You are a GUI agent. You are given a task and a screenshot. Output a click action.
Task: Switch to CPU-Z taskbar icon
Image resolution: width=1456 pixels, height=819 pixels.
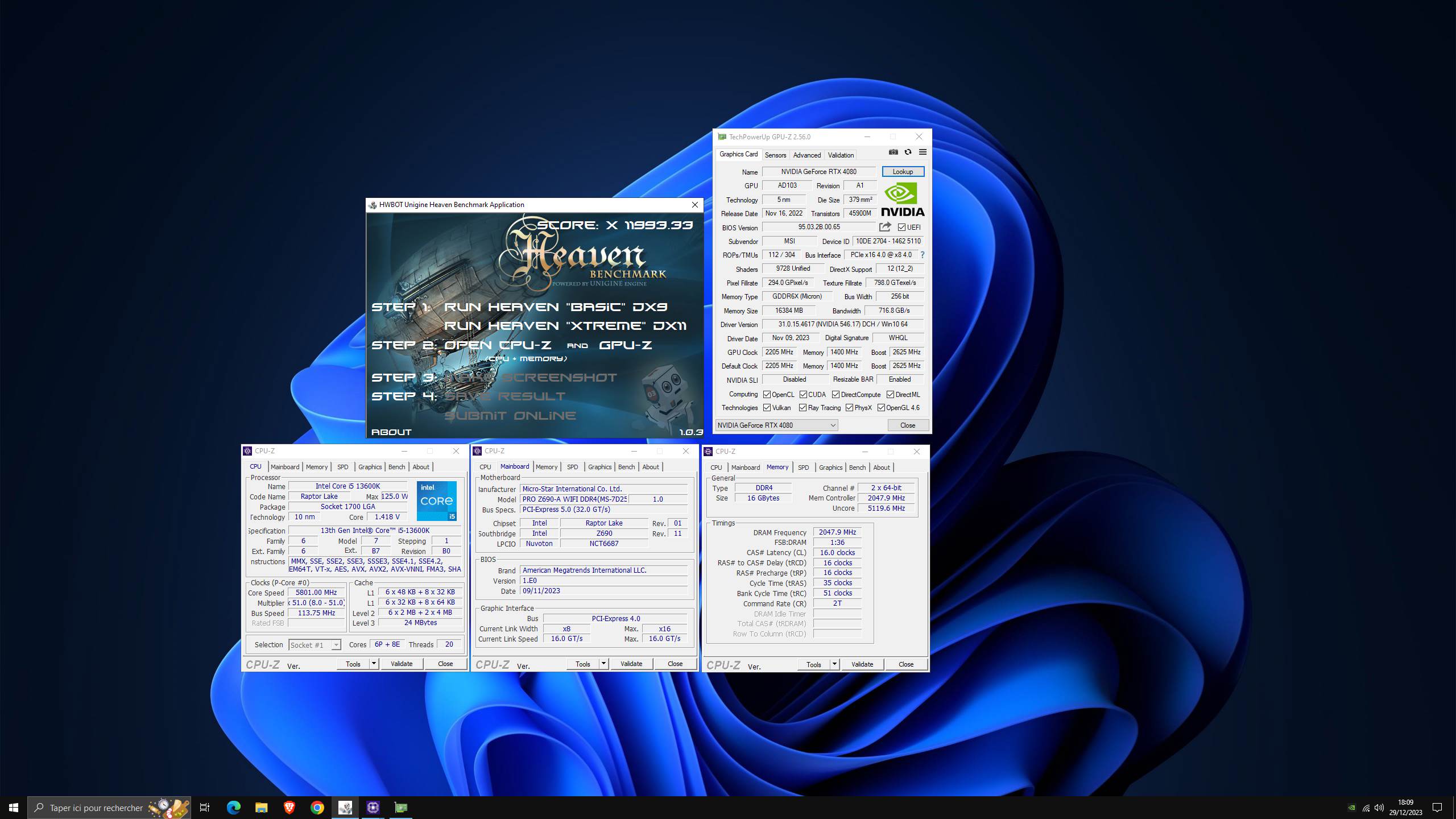click(x=373, y=808)
